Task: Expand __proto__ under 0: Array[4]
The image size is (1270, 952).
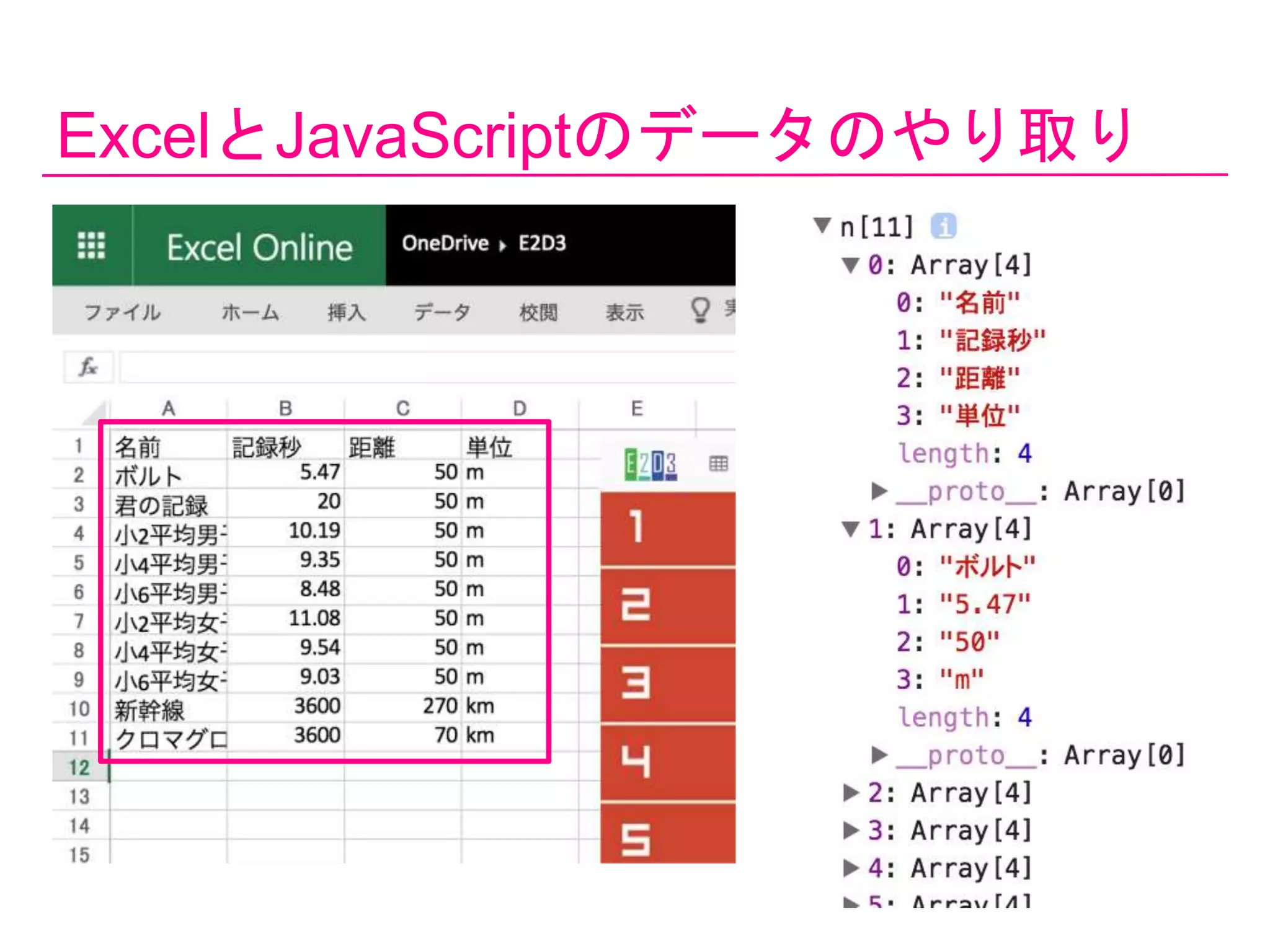Action: pyautogui.click(x=879, y=491)
